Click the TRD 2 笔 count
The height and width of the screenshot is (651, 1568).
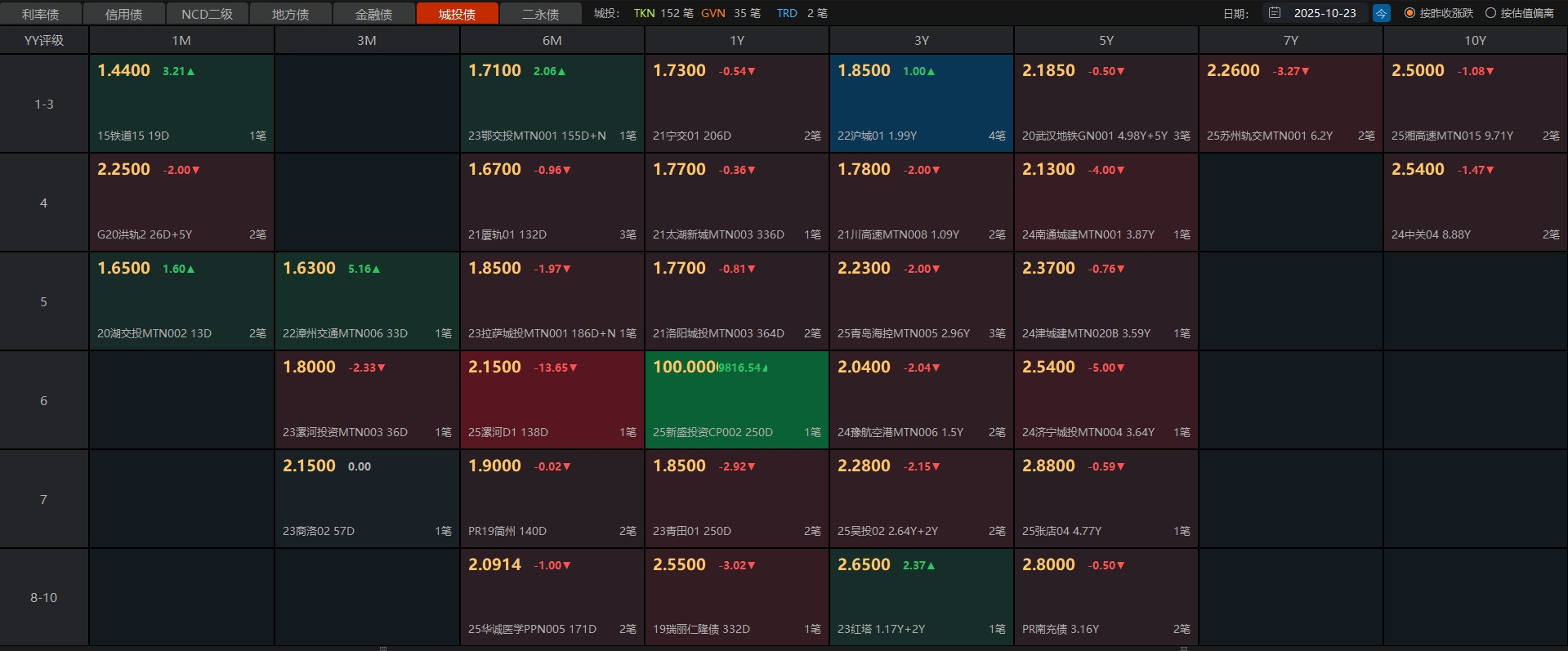click(802, 13)
